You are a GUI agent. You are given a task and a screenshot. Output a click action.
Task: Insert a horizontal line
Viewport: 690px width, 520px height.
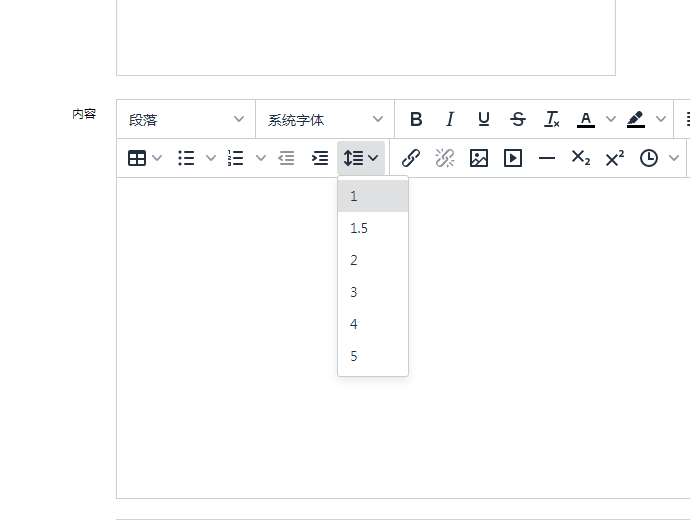click(547, 158)
